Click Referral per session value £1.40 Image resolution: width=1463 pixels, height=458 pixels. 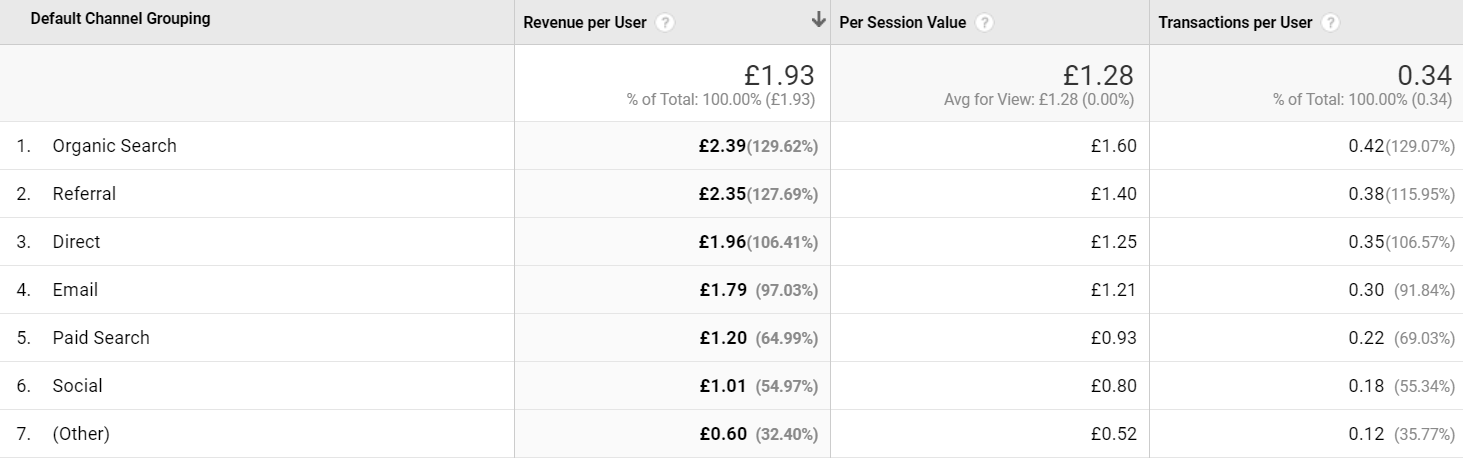1113,194
